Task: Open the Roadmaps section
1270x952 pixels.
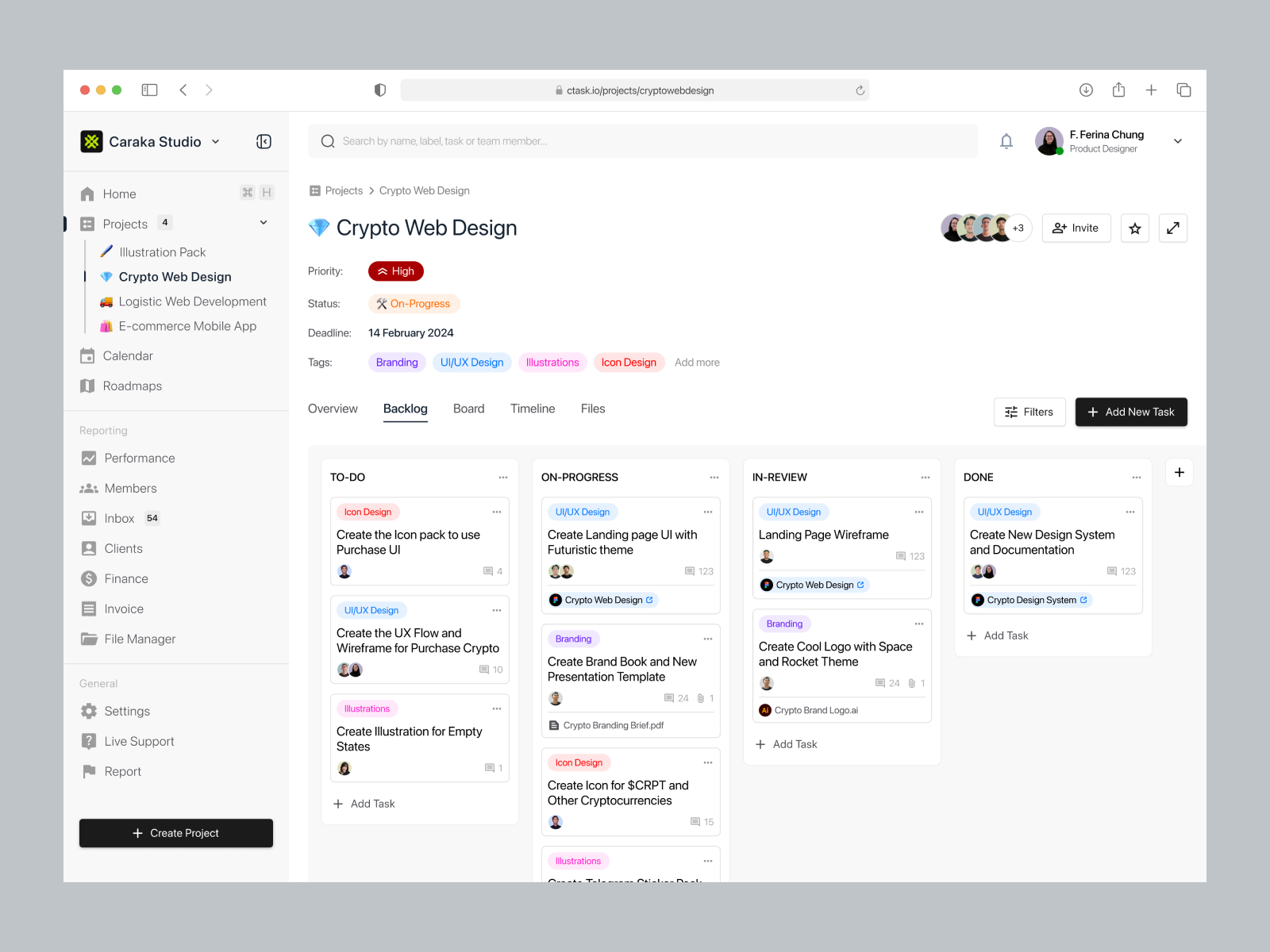Action: point(132,386)
